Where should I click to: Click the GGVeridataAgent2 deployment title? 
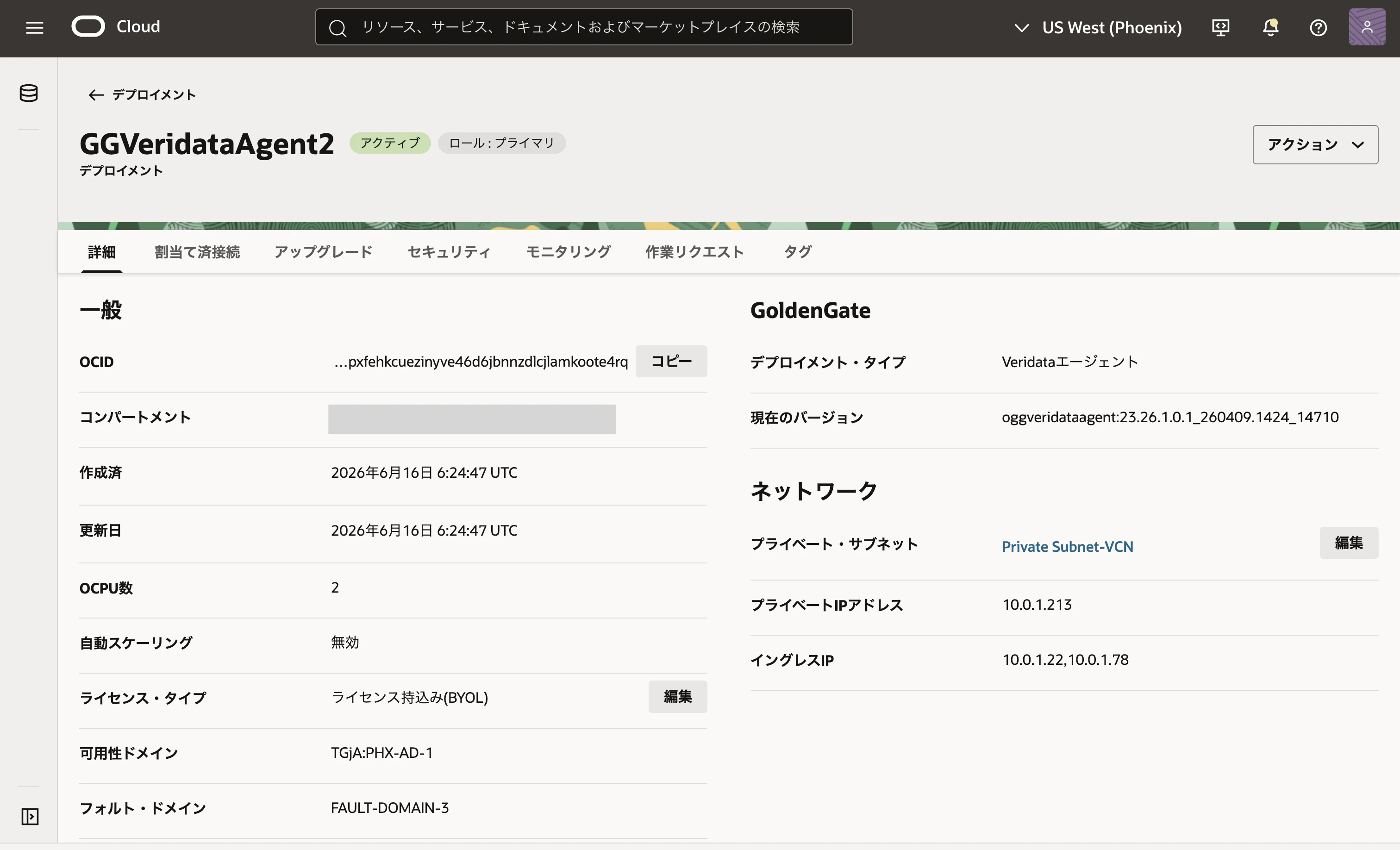[x=207, y=144]
